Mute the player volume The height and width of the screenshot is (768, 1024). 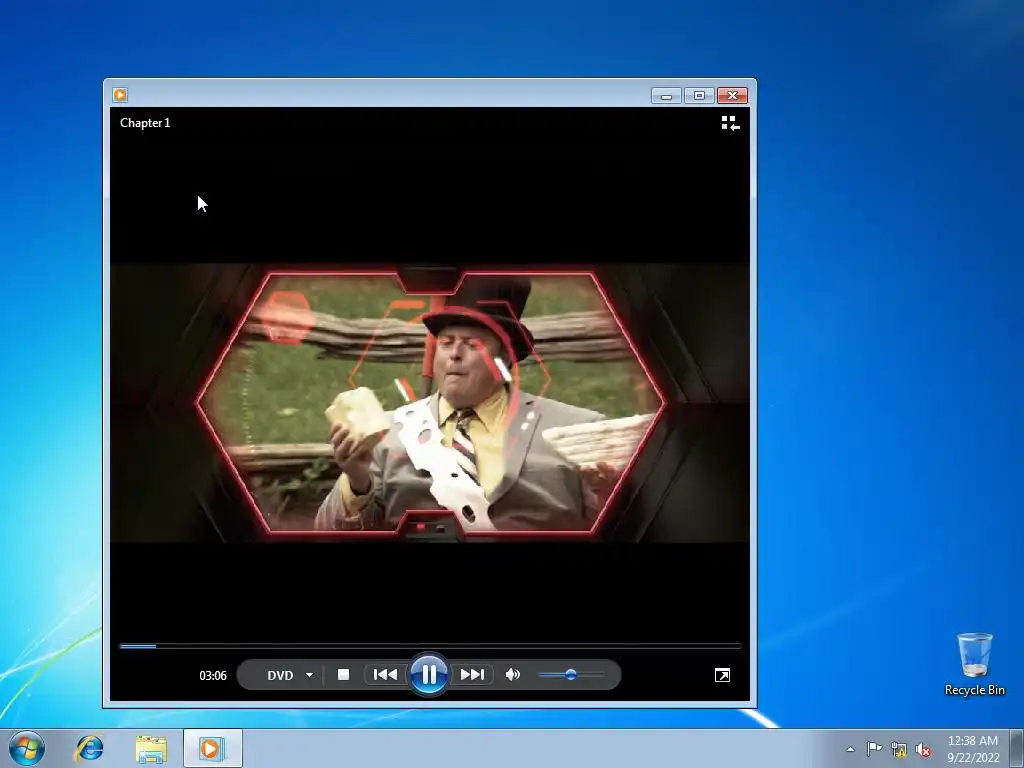tap(513, 675)
